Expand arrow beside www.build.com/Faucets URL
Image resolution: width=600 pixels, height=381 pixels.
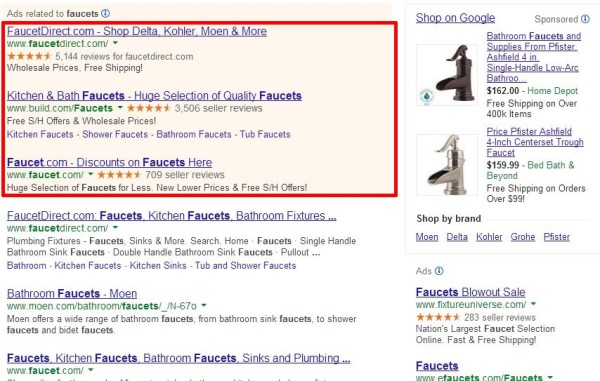coord(120,107)
